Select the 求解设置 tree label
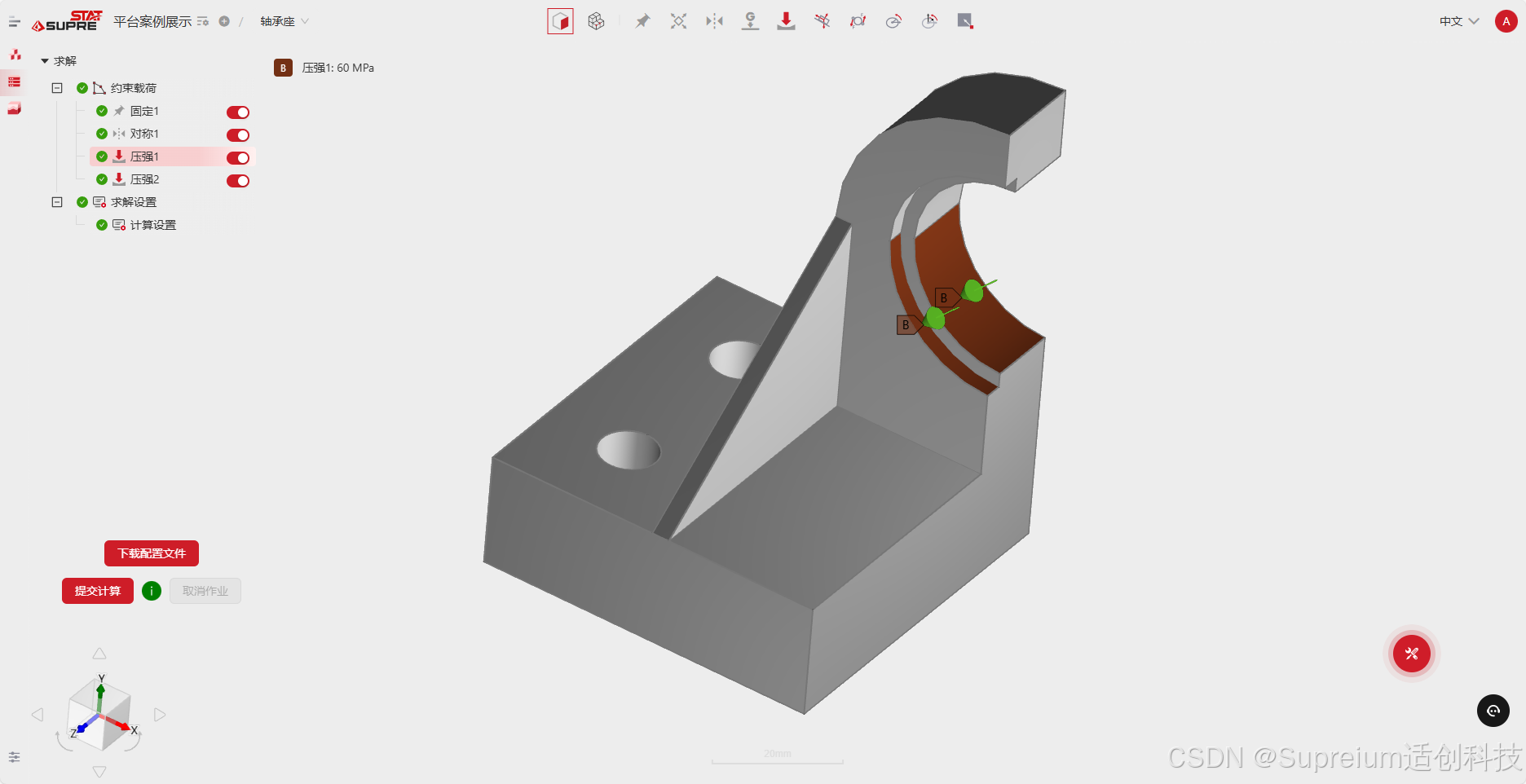 click(134, 202)
